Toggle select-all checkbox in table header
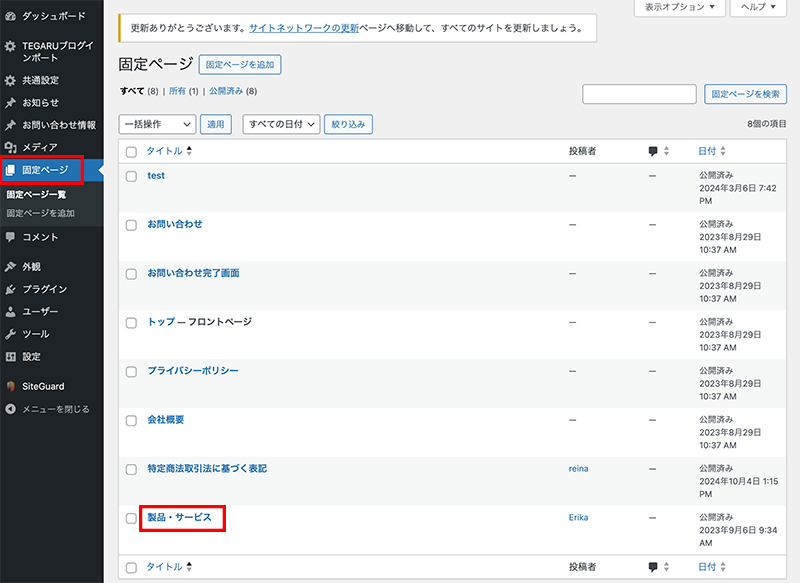 tap(131, 152)
